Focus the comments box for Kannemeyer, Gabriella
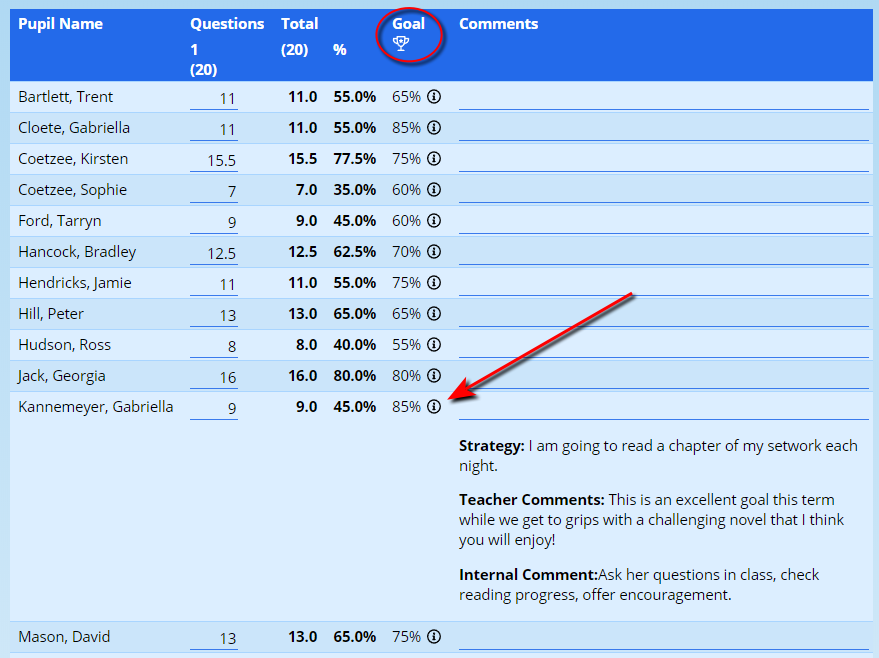This screenshot has width=879, height=658. coord(663,407)
